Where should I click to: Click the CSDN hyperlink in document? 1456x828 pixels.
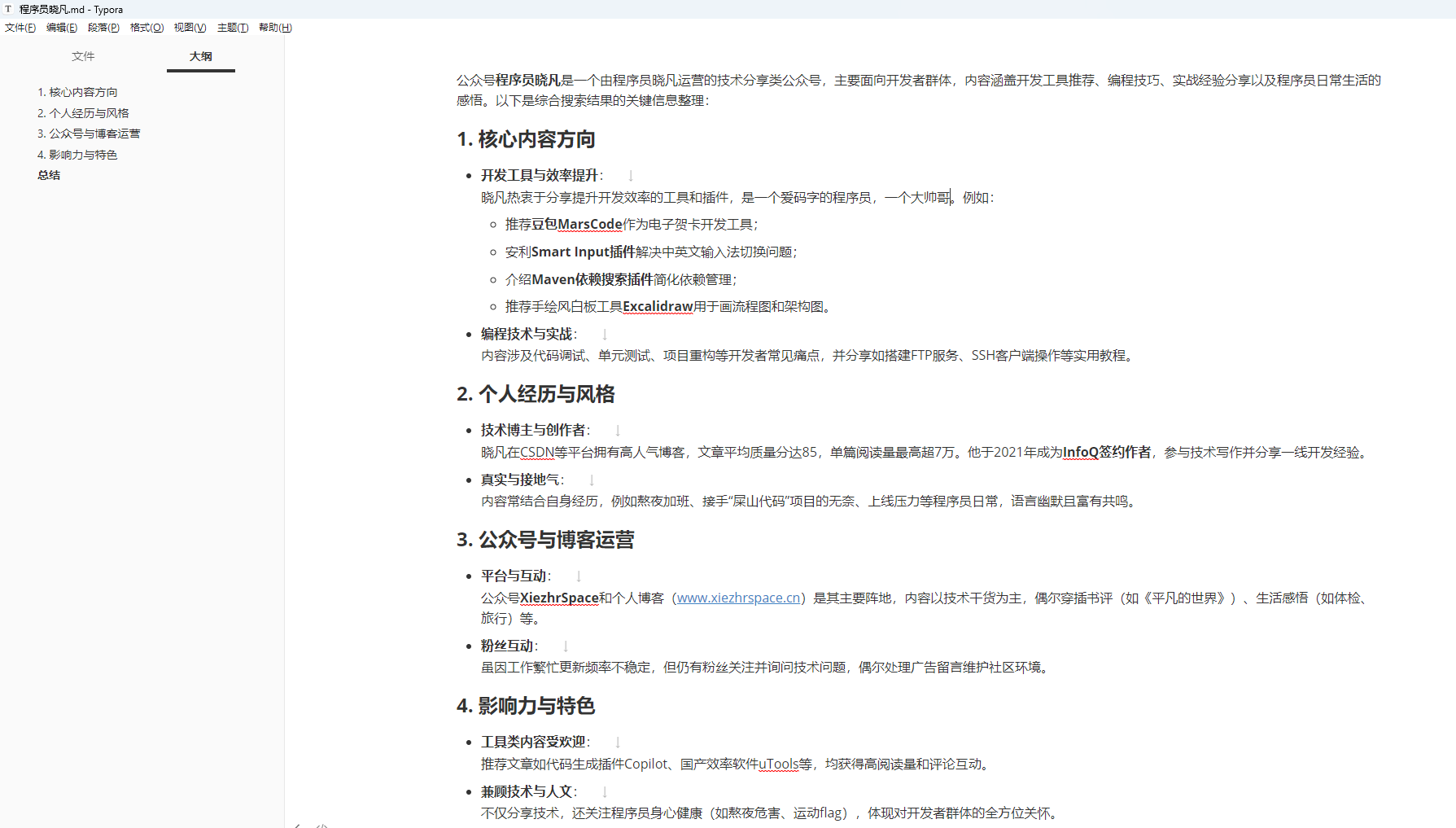coord(536,452)
